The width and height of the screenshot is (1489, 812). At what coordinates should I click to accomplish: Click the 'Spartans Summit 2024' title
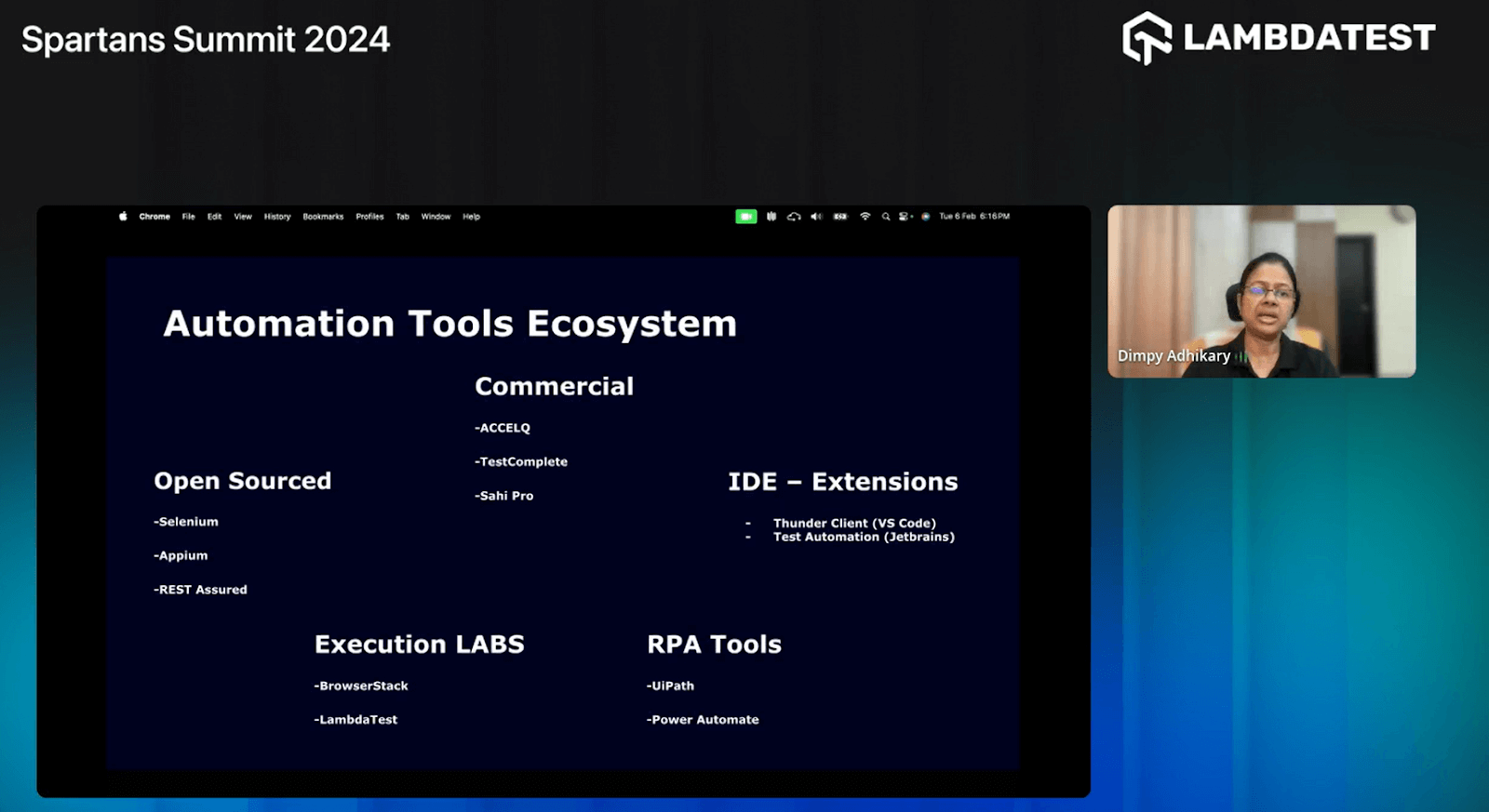click(x=206, y=40)
